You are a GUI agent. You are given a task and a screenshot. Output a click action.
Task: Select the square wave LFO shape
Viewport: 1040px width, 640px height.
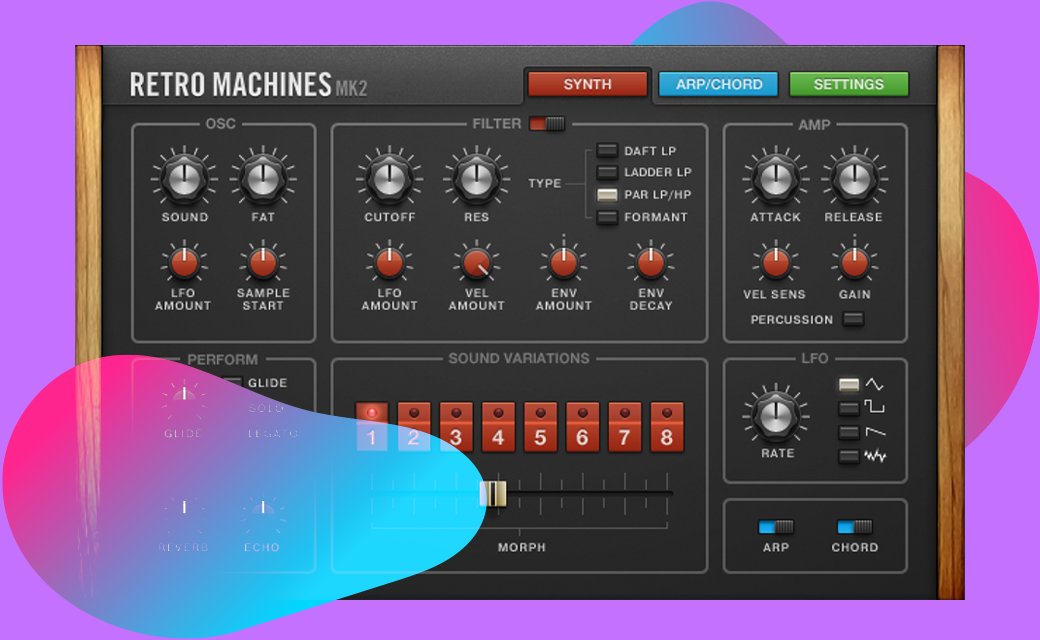point(849,408)
